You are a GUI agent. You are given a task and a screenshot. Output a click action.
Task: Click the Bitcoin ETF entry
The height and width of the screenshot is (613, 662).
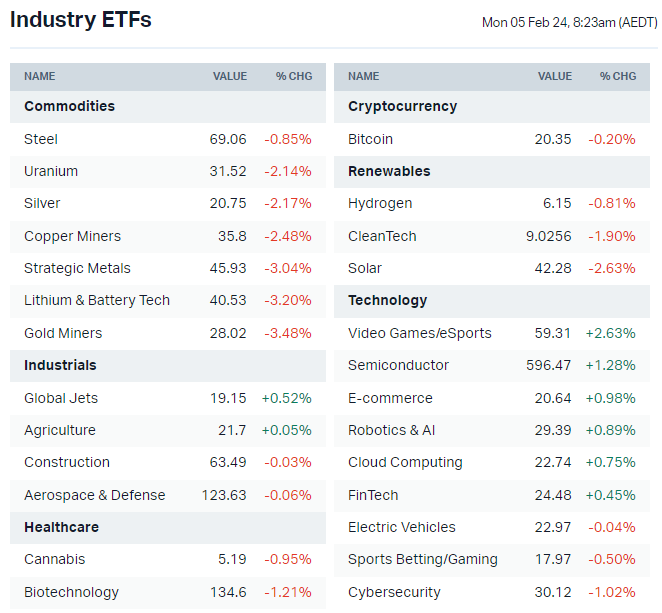[370, 139]
